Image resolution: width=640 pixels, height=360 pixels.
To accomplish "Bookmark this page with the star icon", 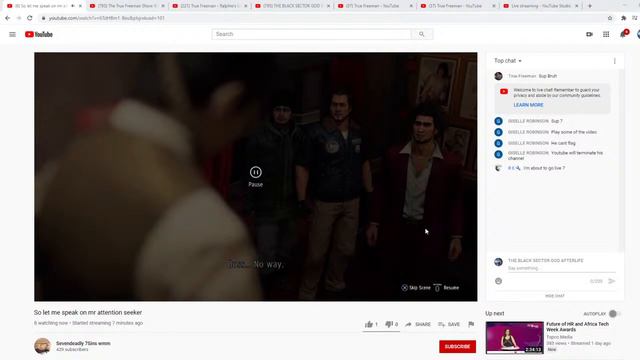I will point(610,18).
